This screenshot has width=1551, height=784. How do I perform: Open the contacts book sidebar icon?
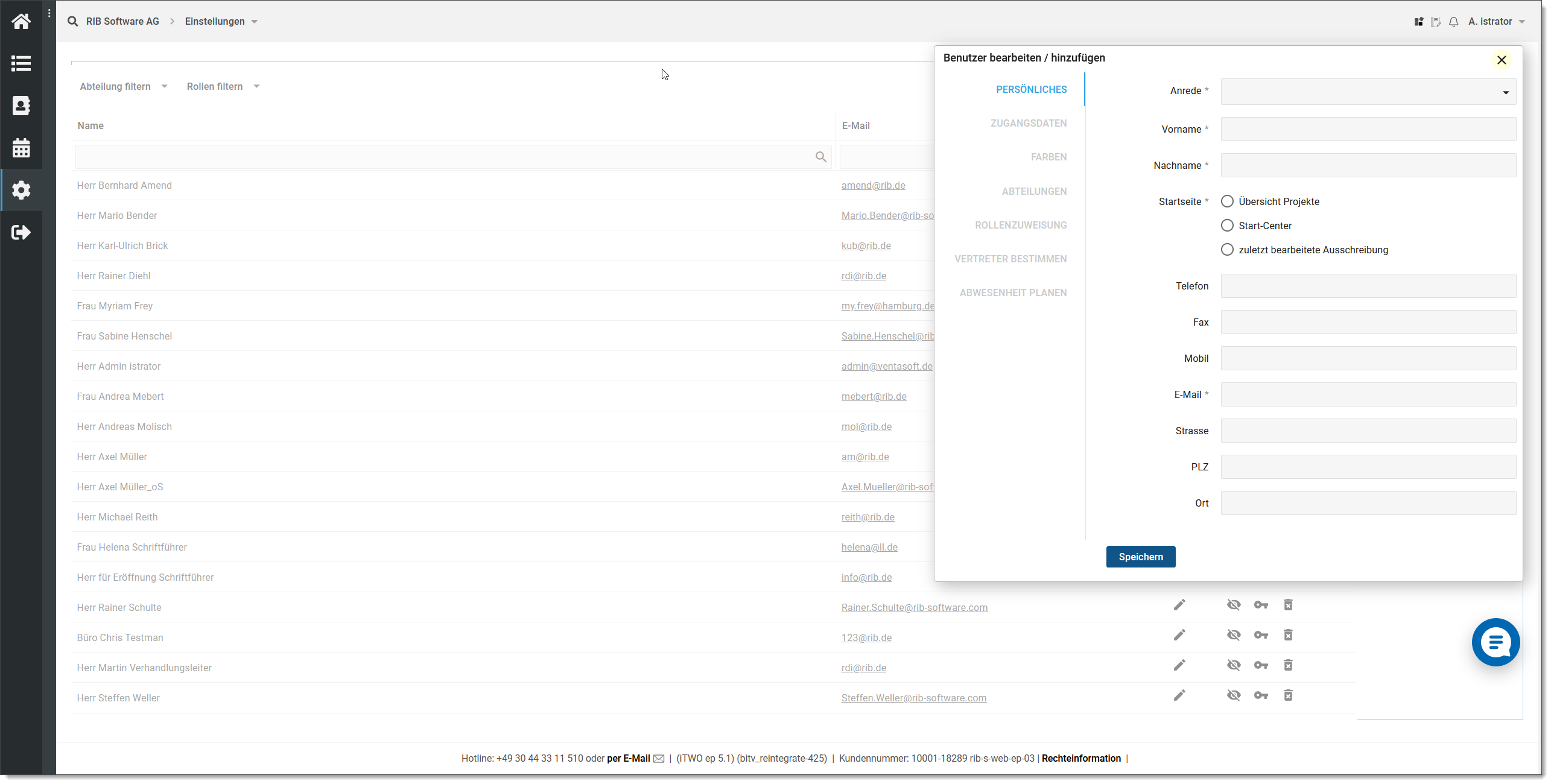tap(21, 106)
